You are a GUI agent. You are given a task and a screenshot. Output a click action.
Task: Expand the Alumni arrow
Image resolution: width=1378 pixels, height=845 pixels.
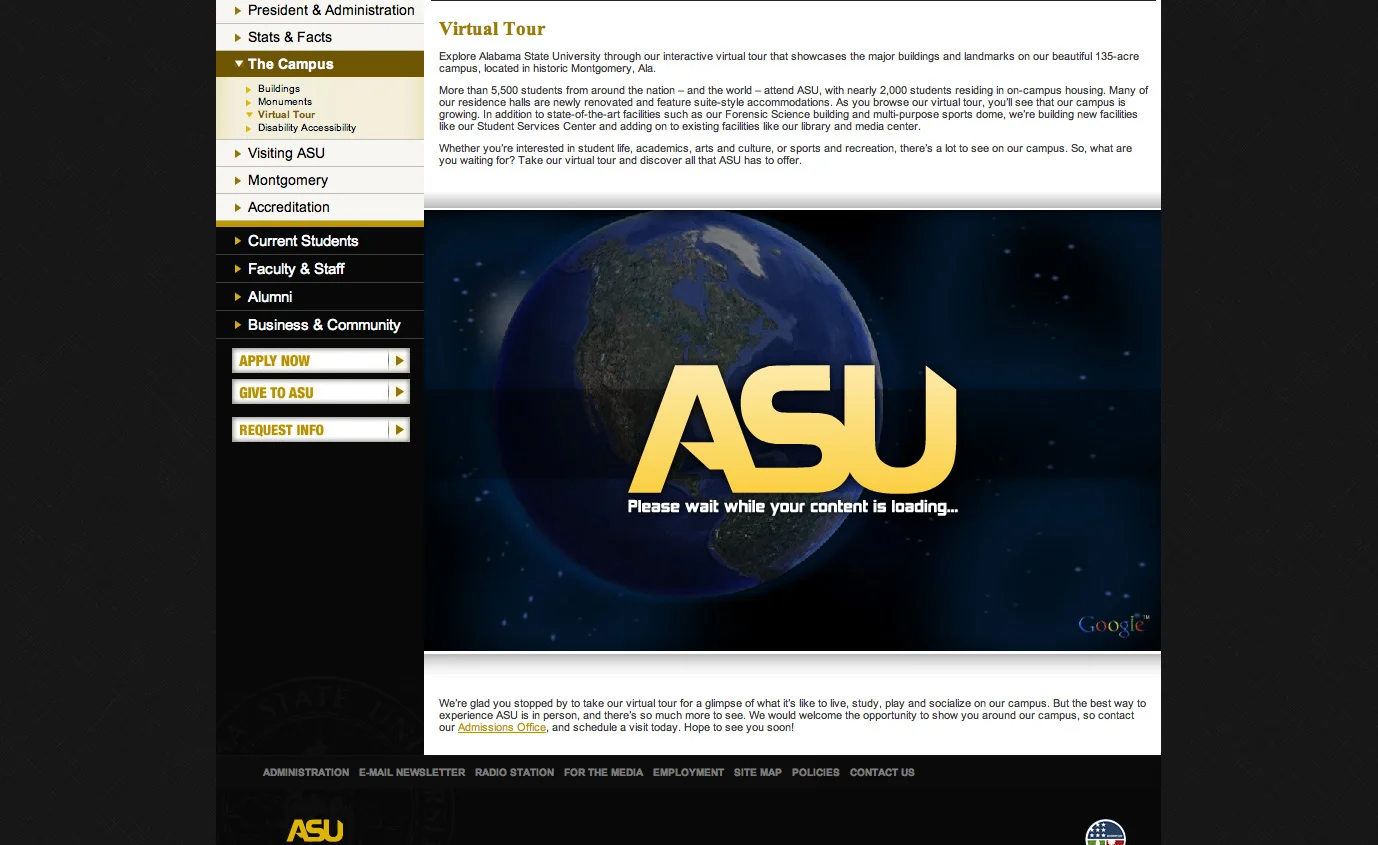238,297
